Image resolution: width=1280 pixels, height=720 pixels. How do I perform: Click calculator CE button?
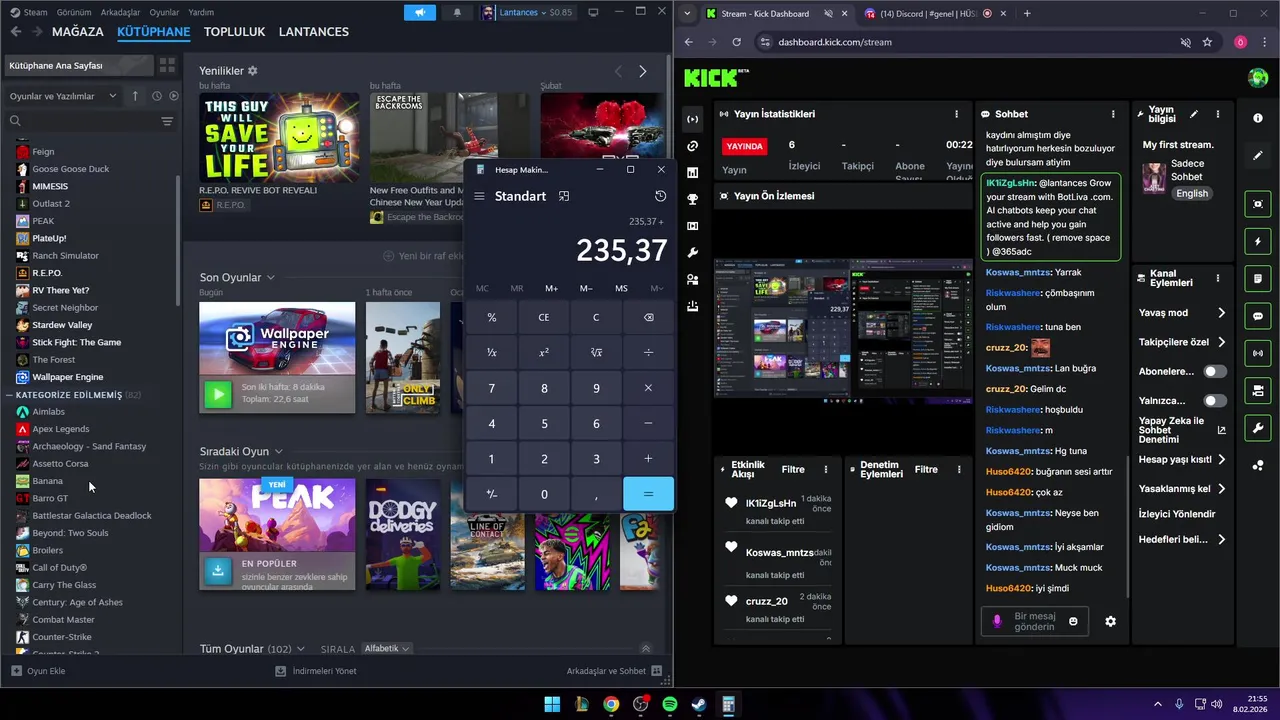(x=544, y=317)
